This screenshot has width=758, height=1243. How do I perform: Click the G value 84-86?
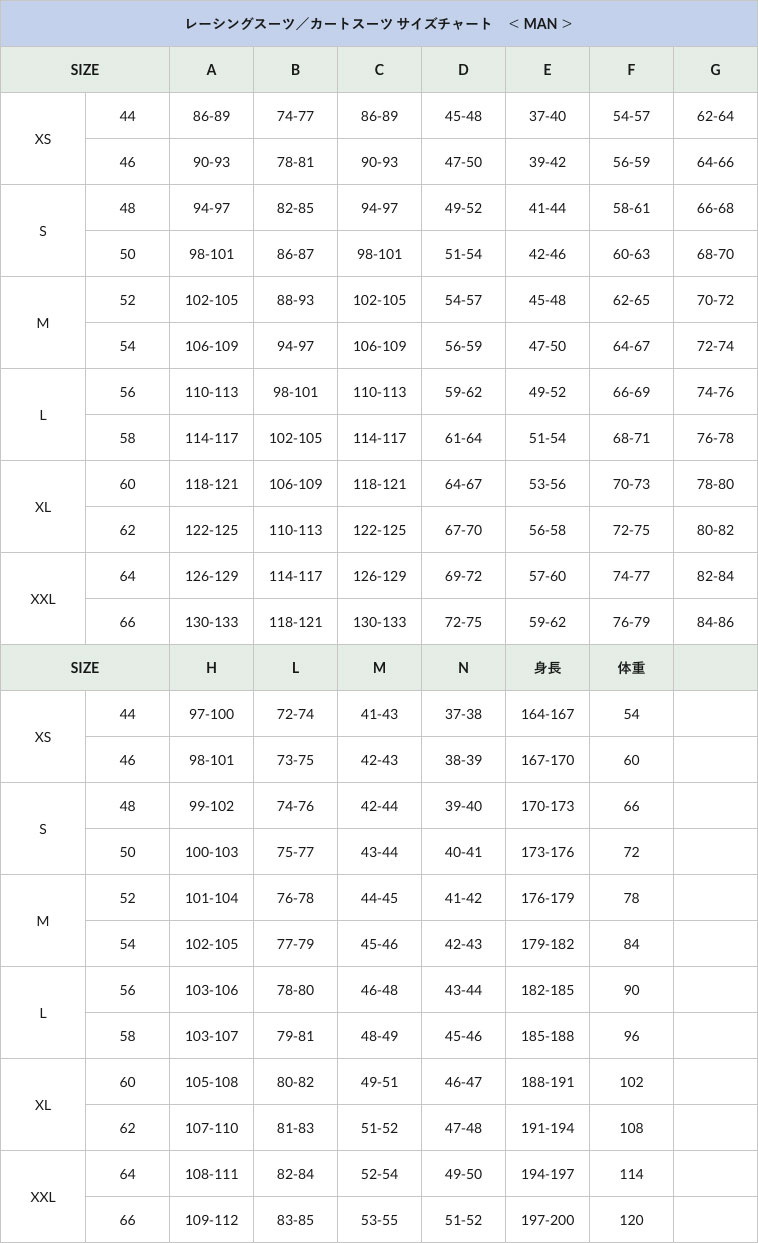point(715,621)
